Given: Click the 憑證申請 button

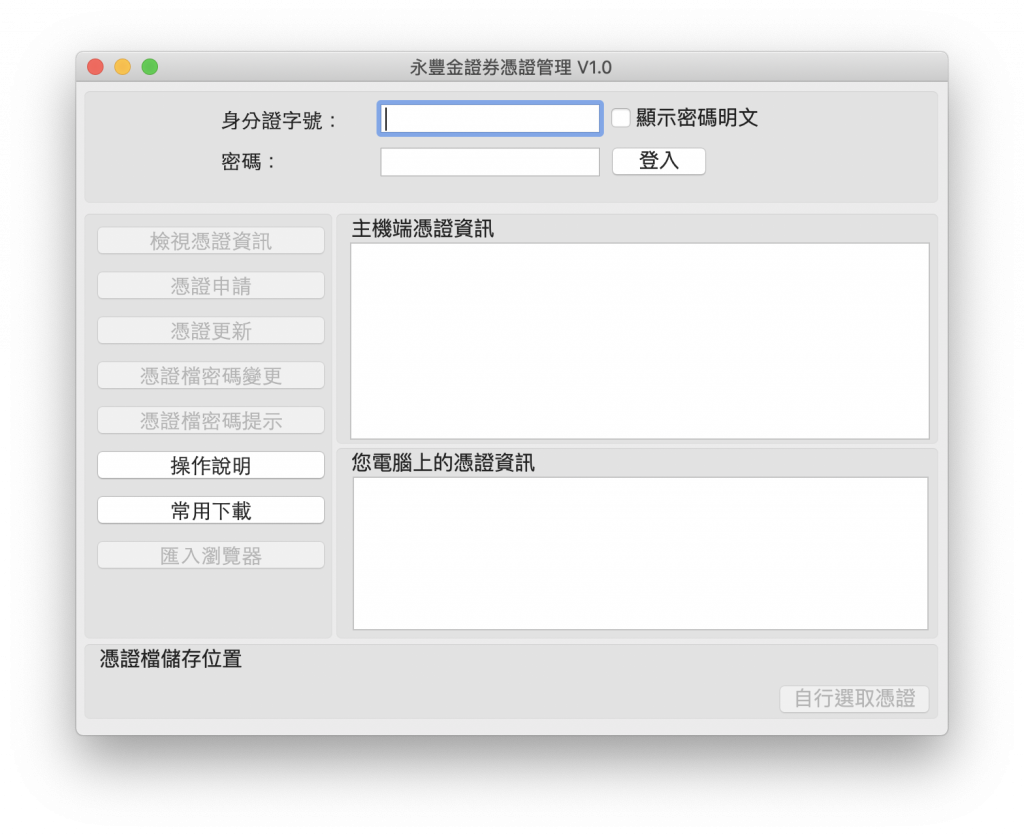Looking at the screenshot, I should 211,286.
